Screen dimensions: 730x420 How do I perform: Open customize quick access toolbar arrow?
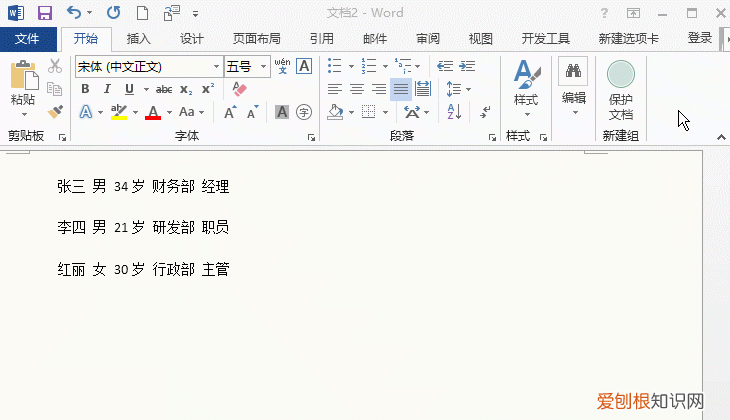pyautogui.click(x=196, y=14)
